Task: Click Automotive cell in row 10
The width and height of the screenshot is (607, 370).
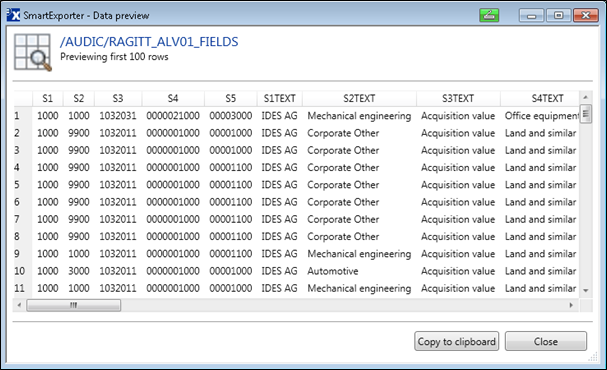Action: point(359,271)
